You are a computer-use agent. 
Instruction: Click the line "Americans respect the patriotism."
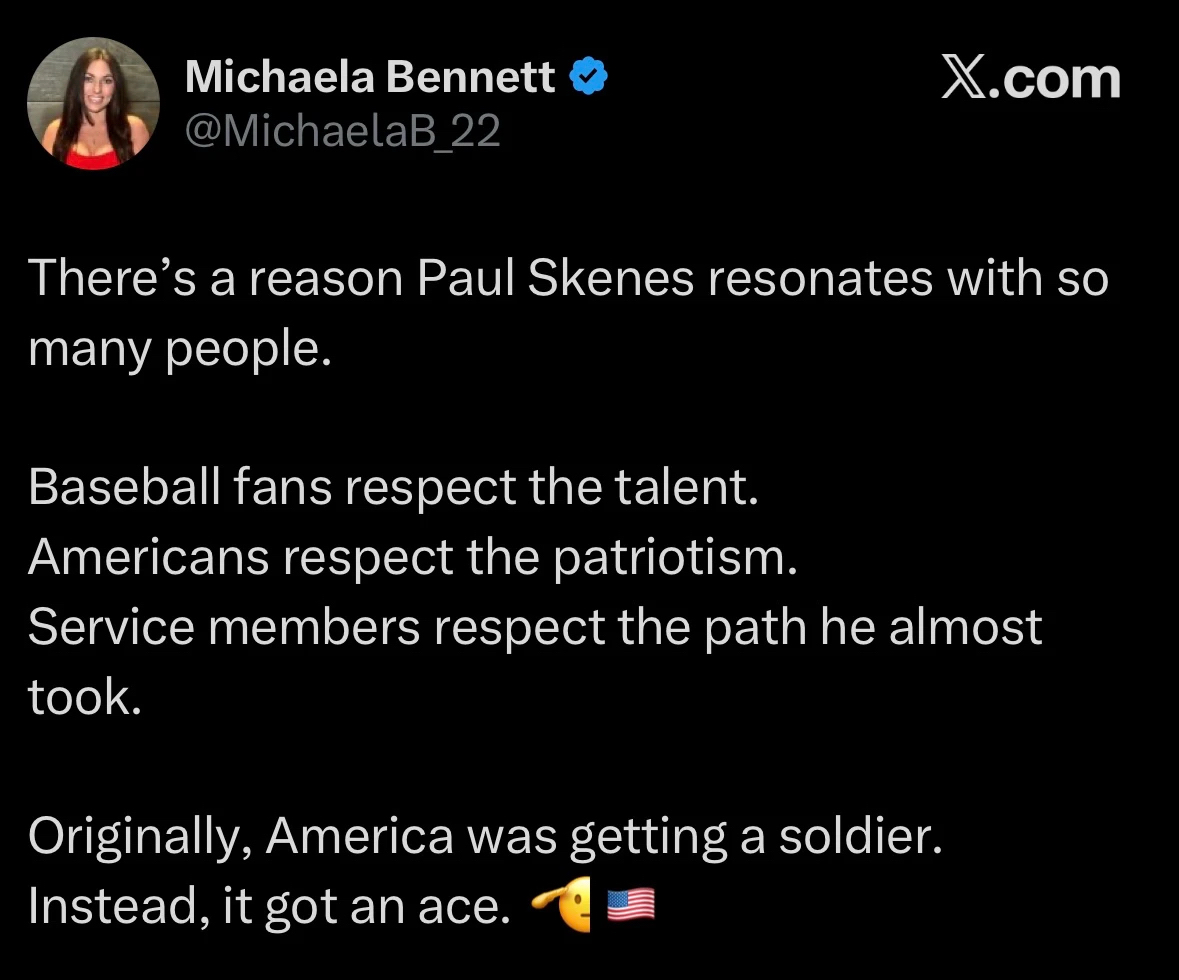413,557
